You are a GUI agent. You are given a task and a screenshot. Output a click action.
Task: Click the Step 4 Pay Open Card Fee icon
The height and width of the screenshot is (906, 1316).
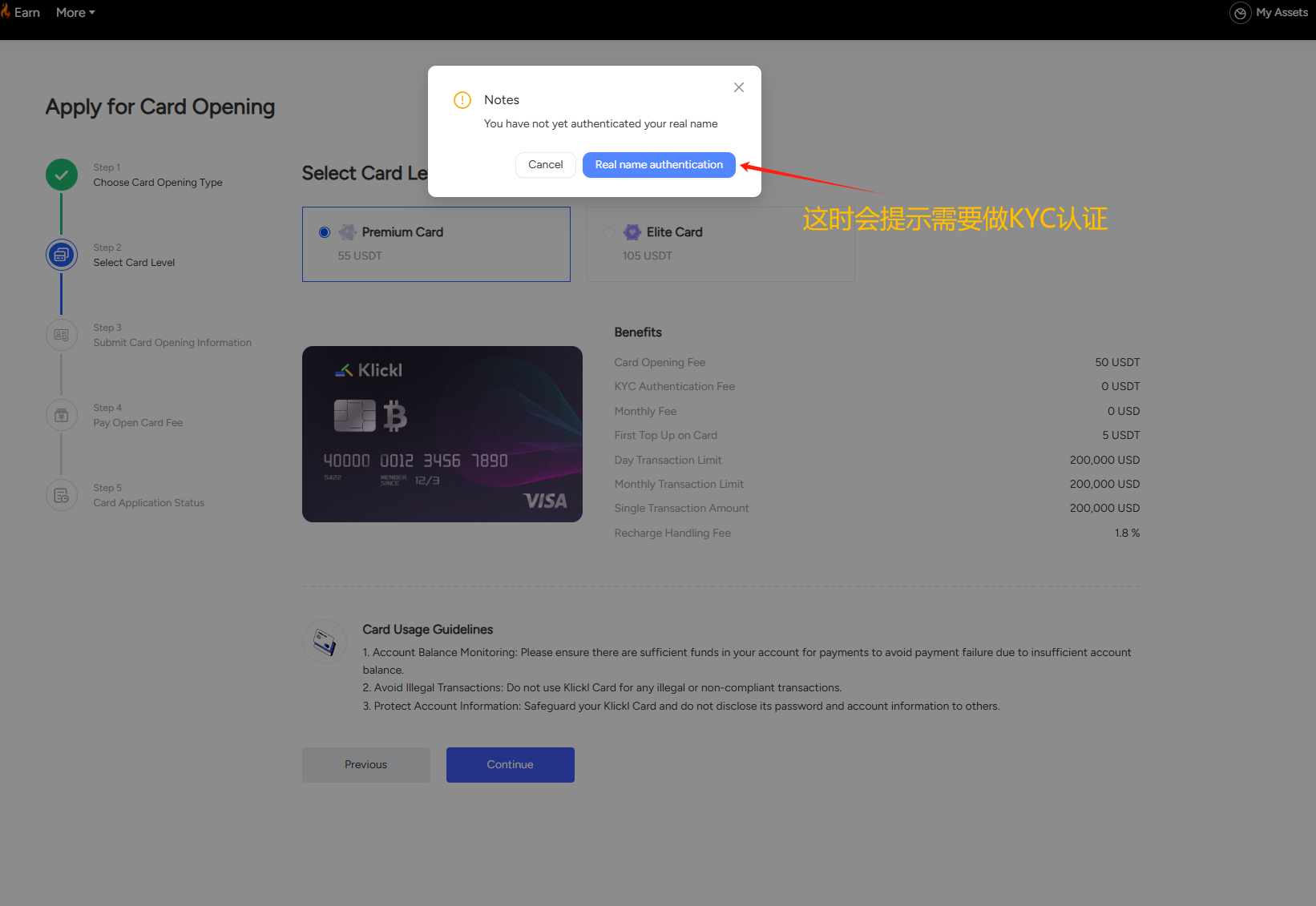point(62,415)
